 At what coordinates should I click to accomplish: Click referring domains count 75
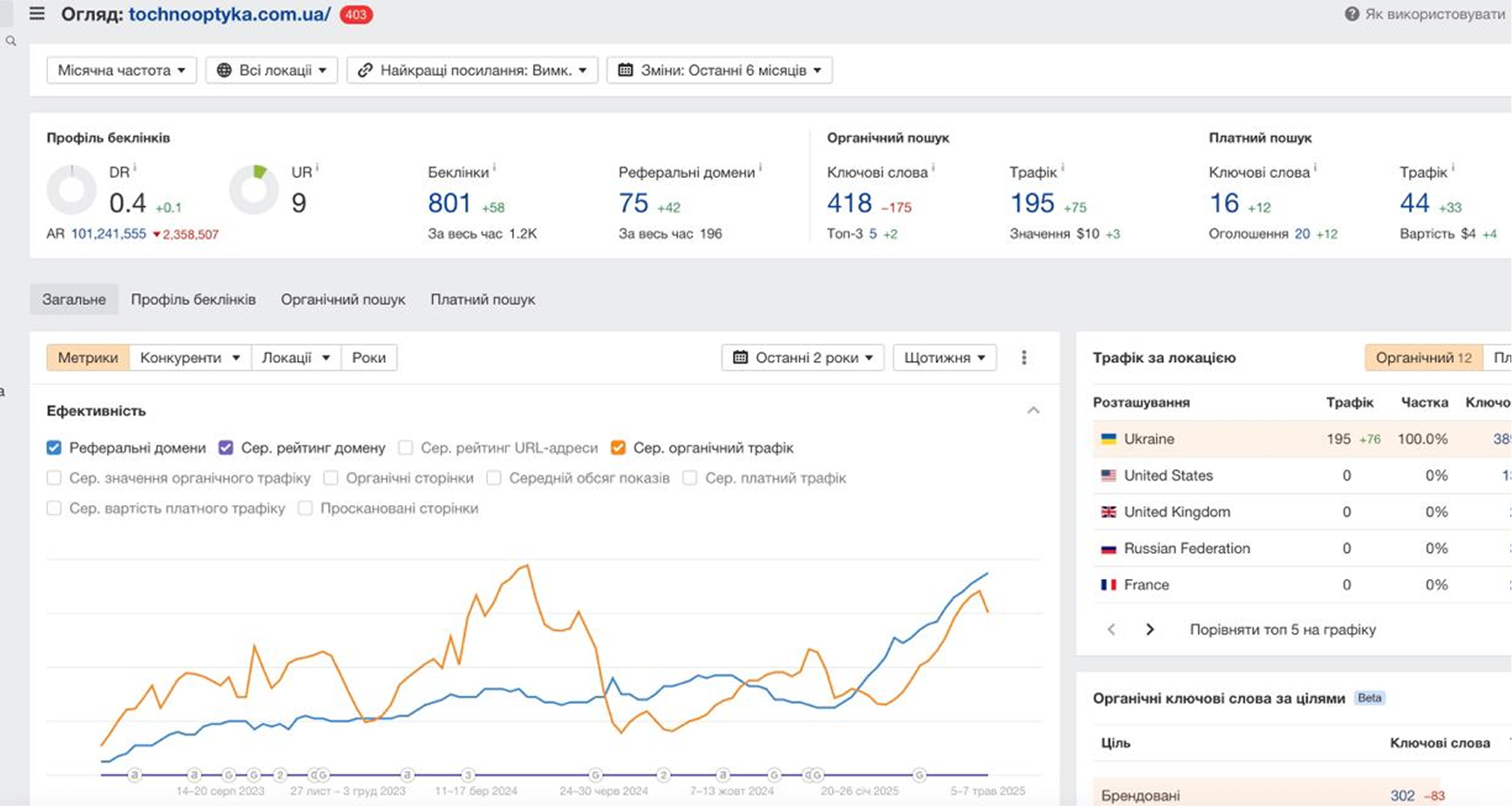tap(633, 203)
